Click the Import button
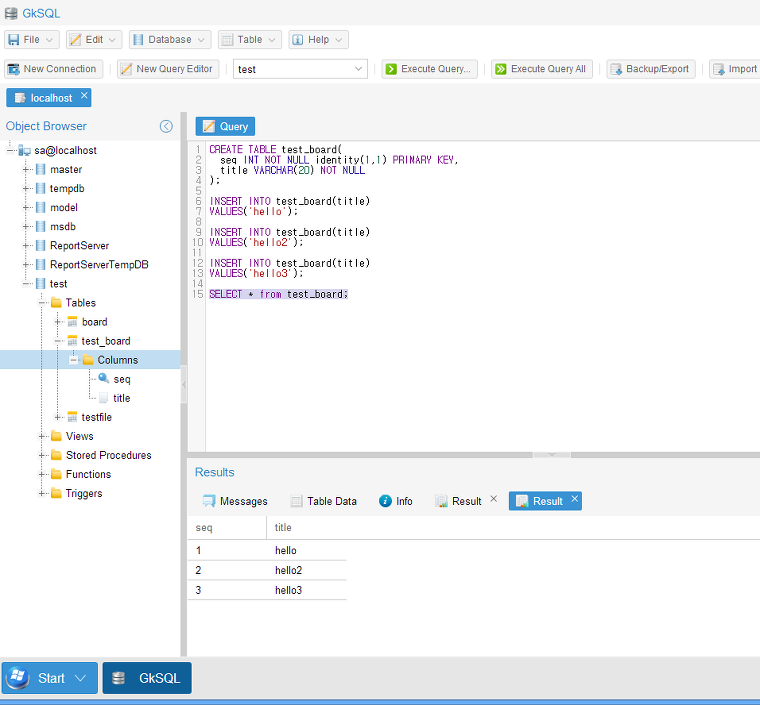 pos(736,69)
